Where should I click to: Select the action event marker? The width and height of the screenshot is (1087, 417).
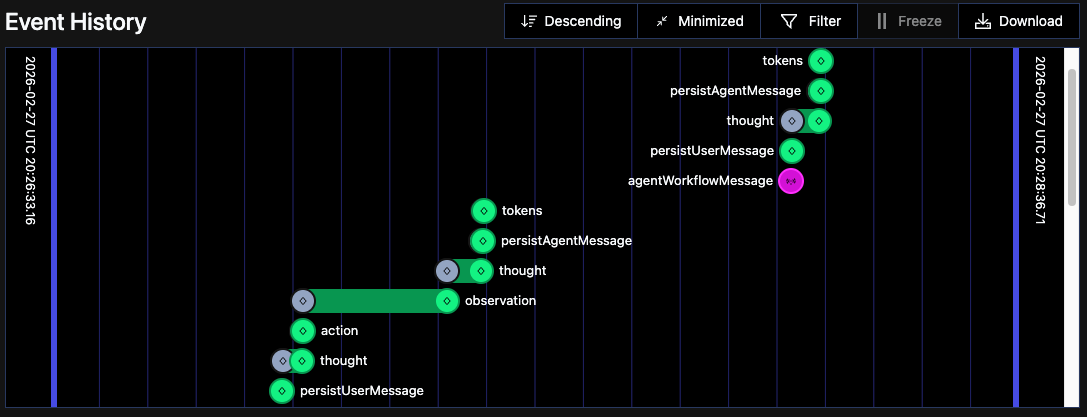pyautogui.click(x=303, y=331)
